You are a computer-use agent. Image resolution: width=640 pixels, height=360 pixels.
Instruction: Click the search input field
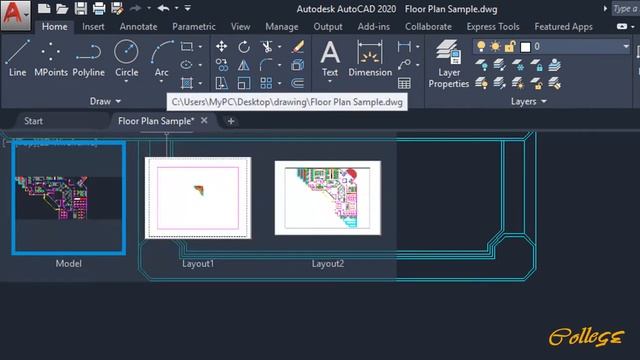pyautogui.click(x=625, y=9)
